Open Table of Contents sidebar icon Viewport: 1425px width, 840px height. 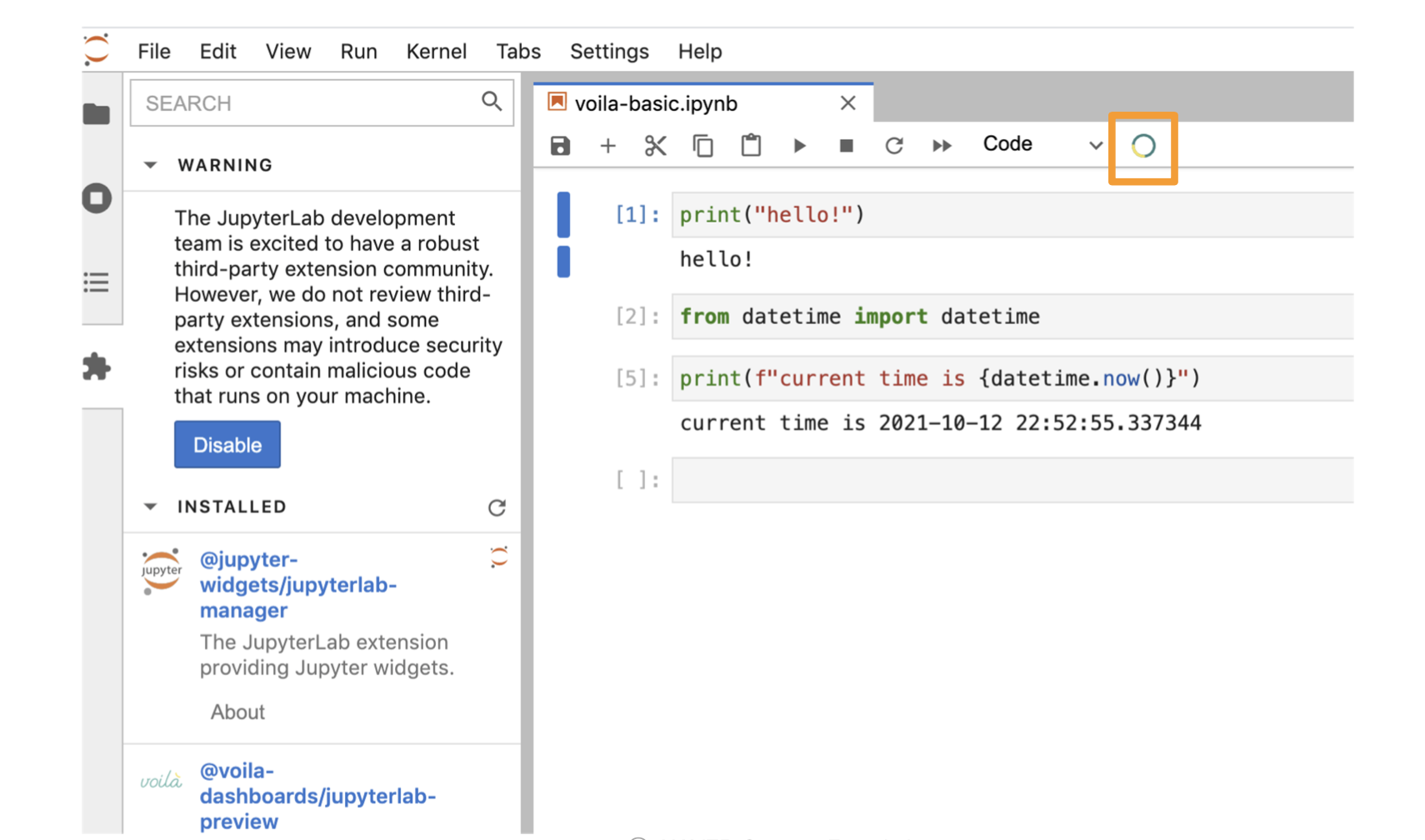(x=97, y=282)
